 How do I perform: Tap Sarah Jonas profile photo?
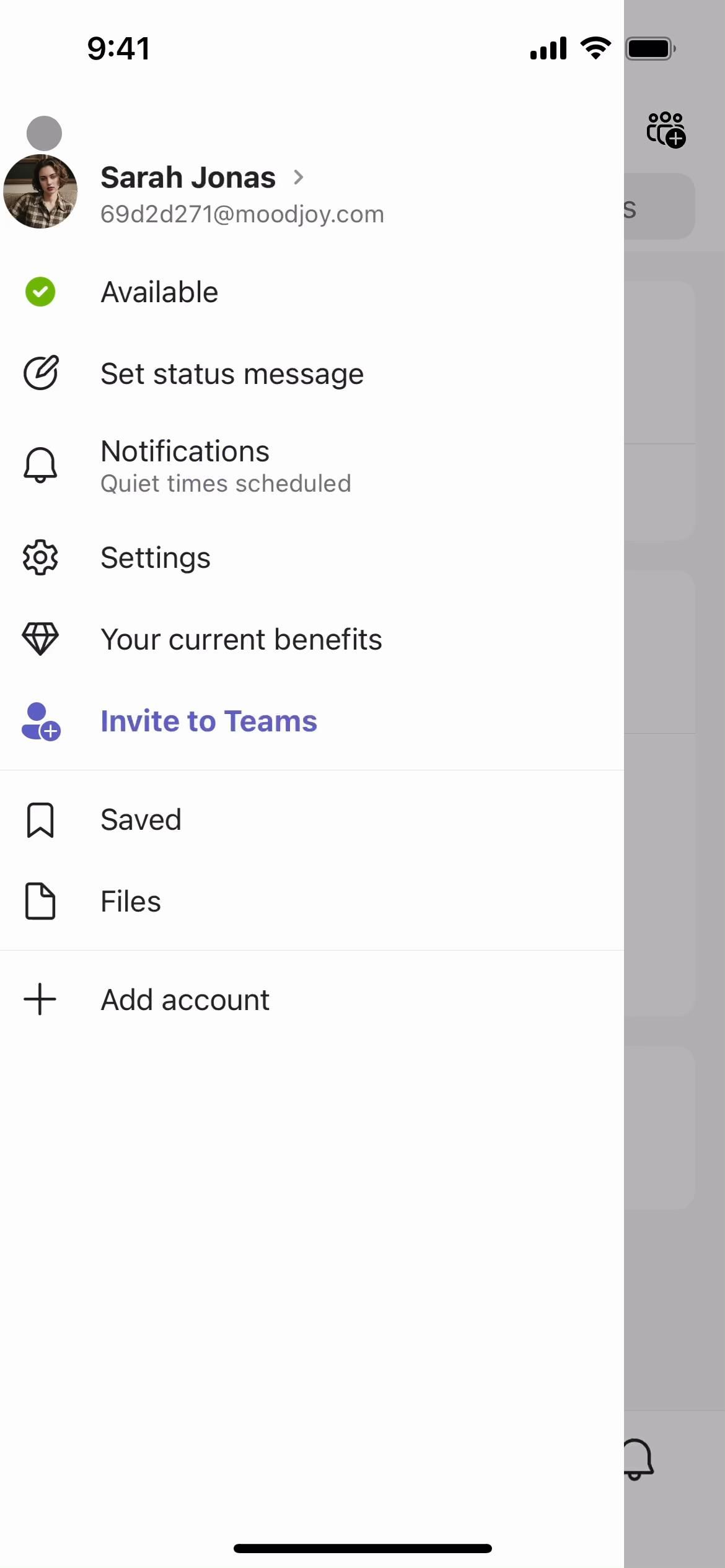click(40, 191)
